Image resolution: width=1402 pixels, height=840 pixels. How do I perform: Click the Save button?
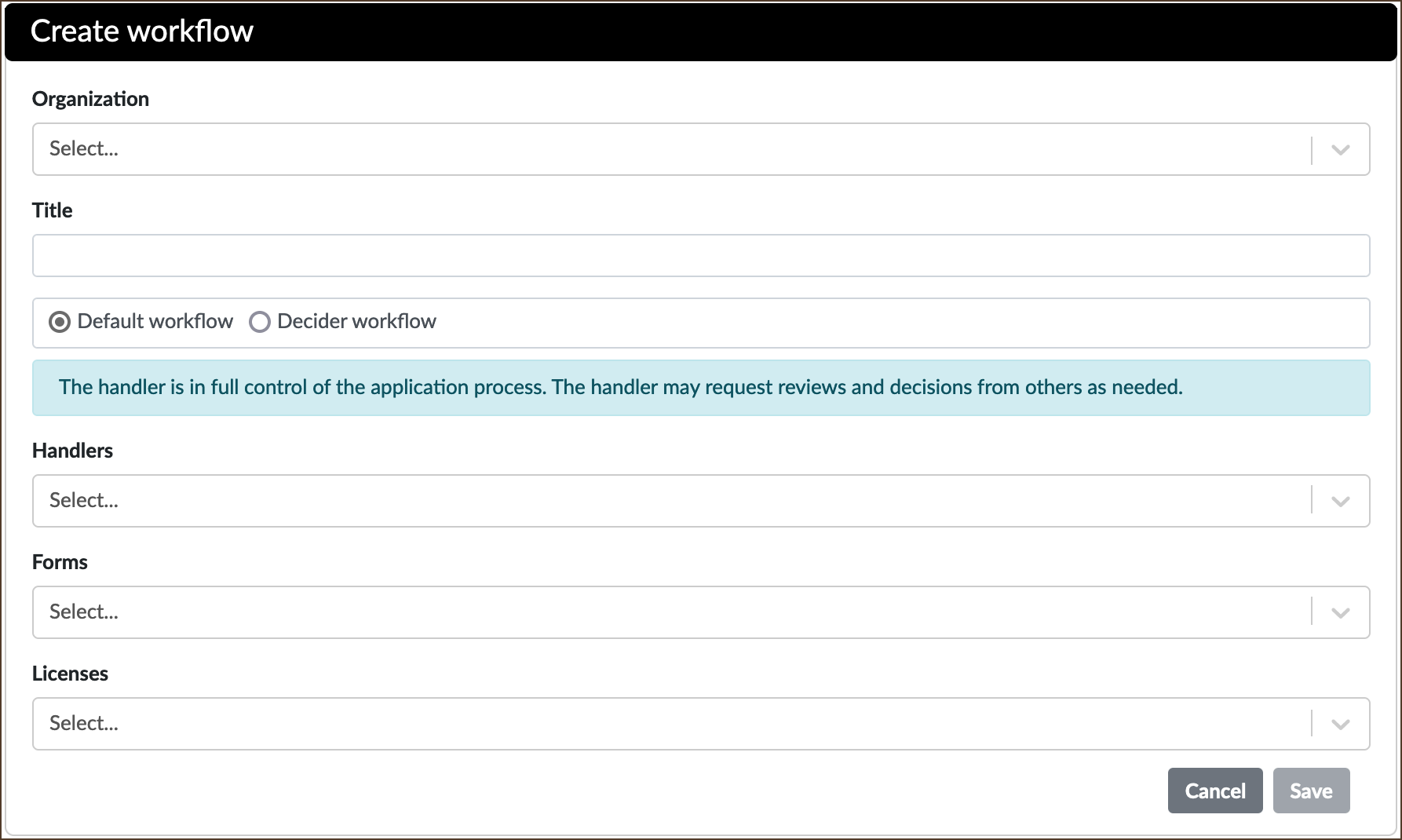point(1312,791)
